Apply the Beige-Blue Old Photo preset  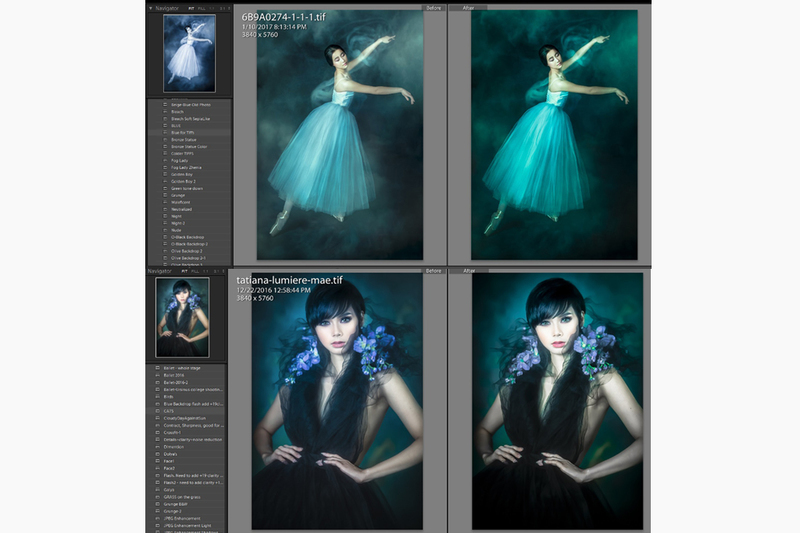pos(190,105)
